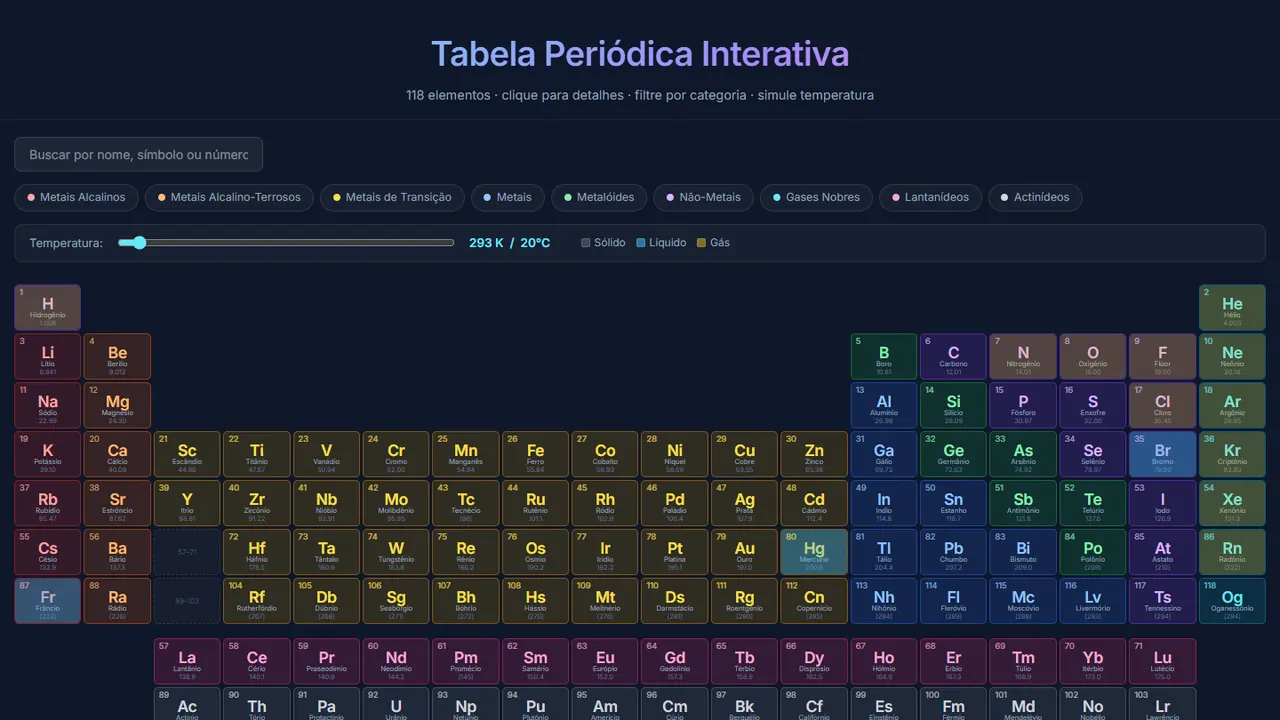The height and width of the screenshot is (720, 1280).
Task: Select the Oxigênio (O) tile
Action: tap(1093, 357)
